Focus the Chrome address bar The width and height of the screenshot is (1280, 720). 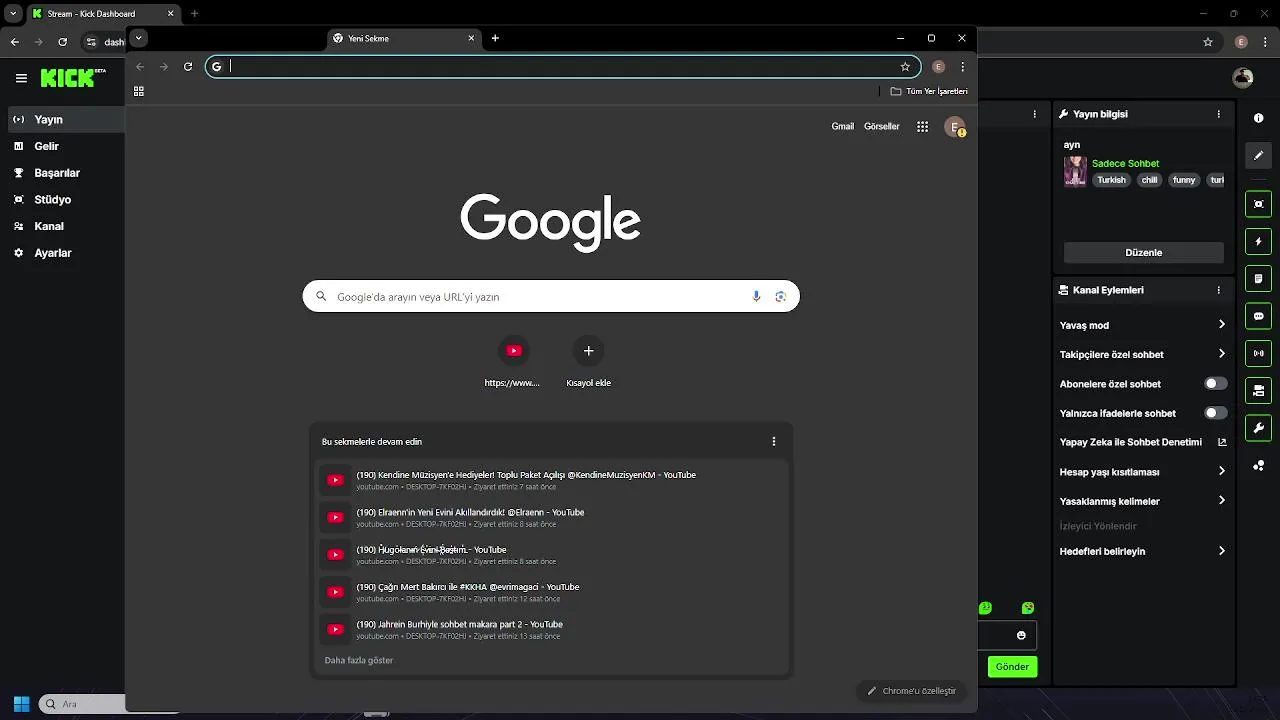(x=563, y=67)
